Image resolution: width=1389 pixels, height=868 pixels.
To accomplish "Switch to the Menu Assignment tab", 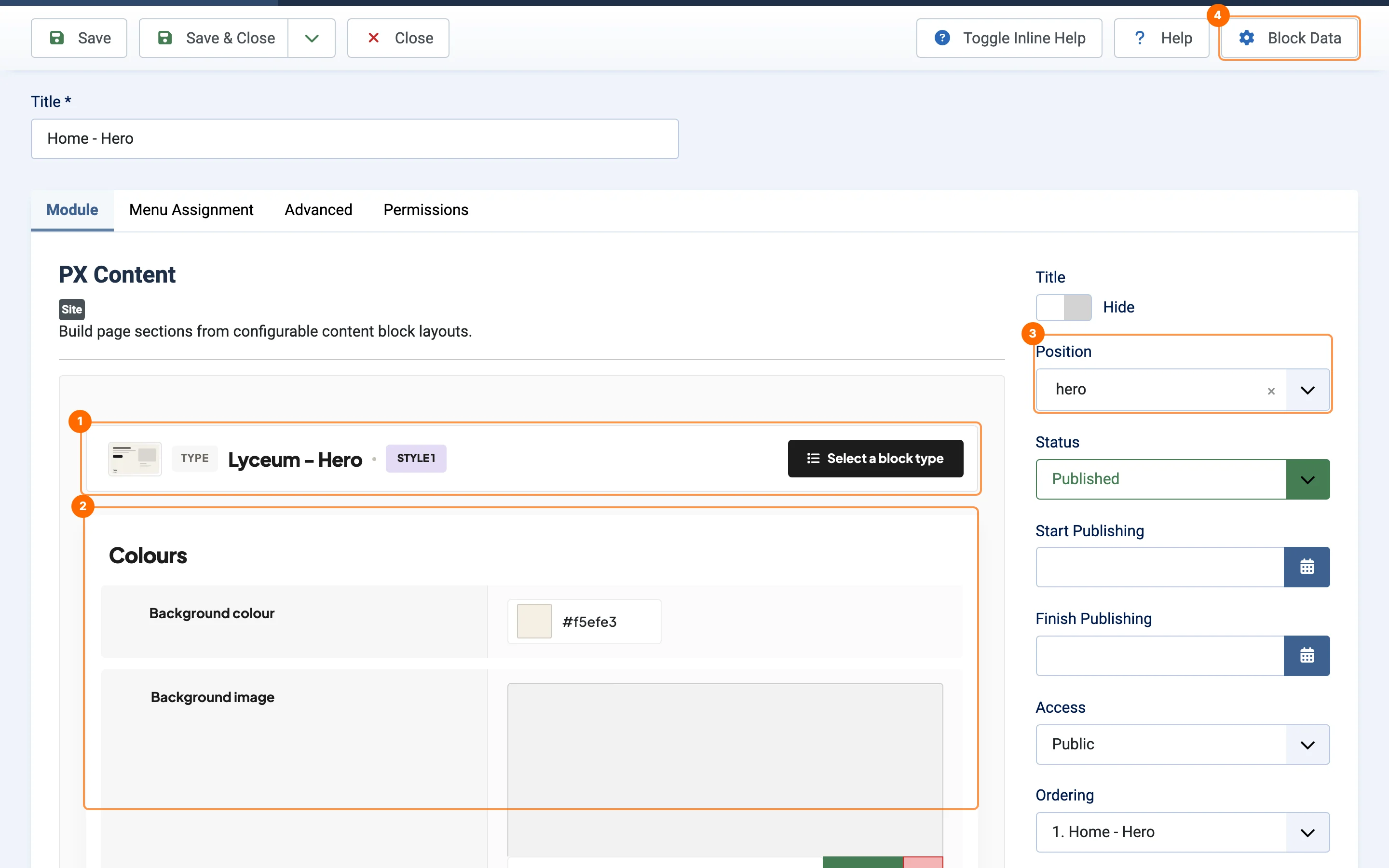I will coord(191,210).
